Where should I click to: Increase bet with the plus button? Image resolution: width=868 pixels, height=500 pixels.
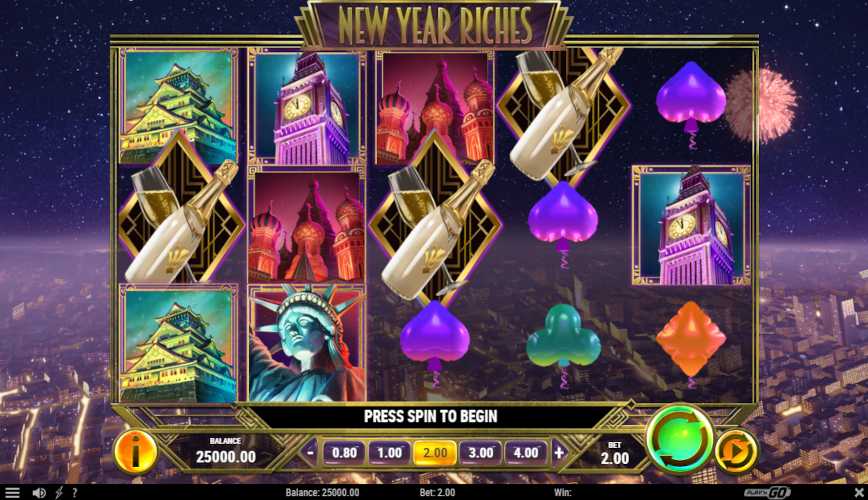559,453
